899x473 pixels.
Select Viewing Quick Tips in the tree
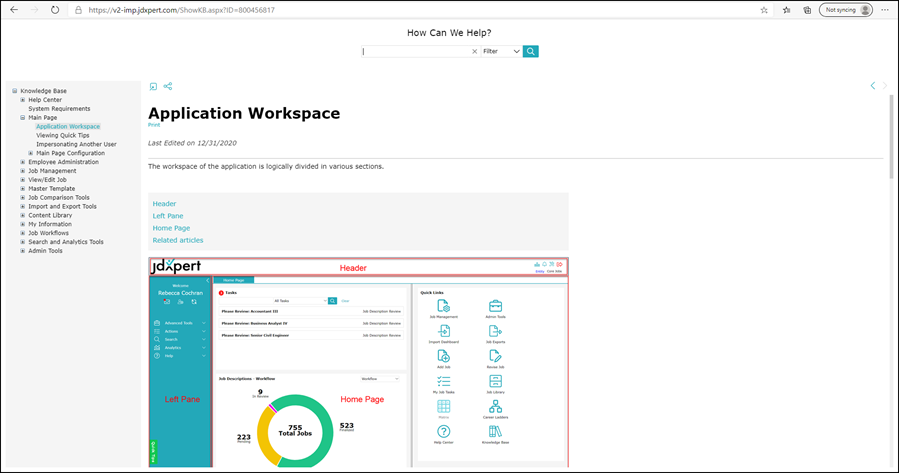pos(62,135)
